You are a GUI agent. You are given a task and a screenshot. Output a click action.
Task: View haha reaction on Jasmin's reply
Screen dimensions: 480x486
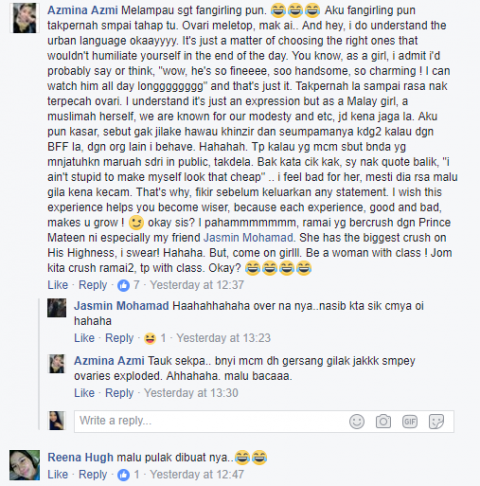click(x=155, y=338)
